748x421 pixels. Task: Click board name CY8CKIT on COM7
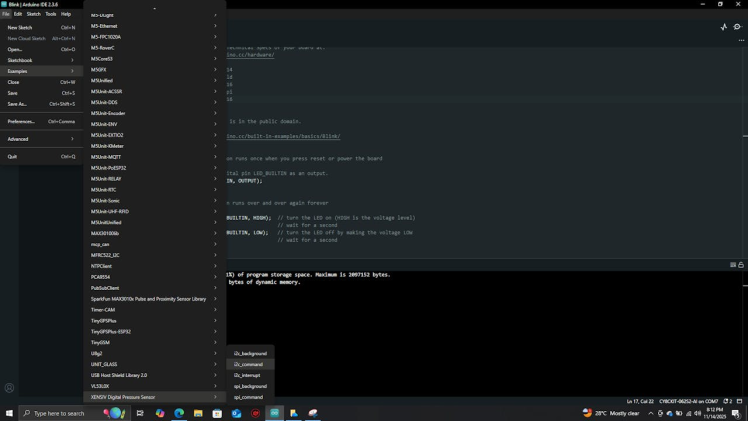[688, 401]
